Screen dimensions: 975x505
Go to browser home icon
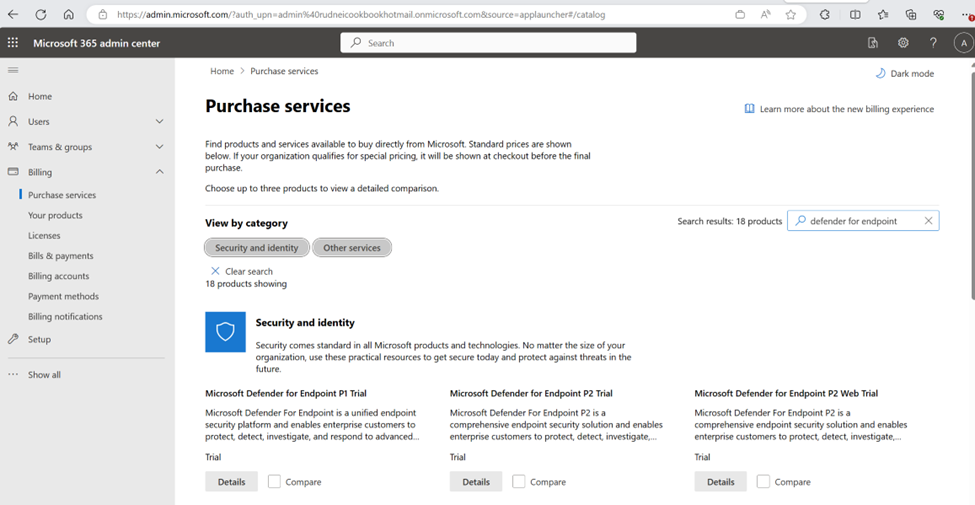[x=69, y=14]
